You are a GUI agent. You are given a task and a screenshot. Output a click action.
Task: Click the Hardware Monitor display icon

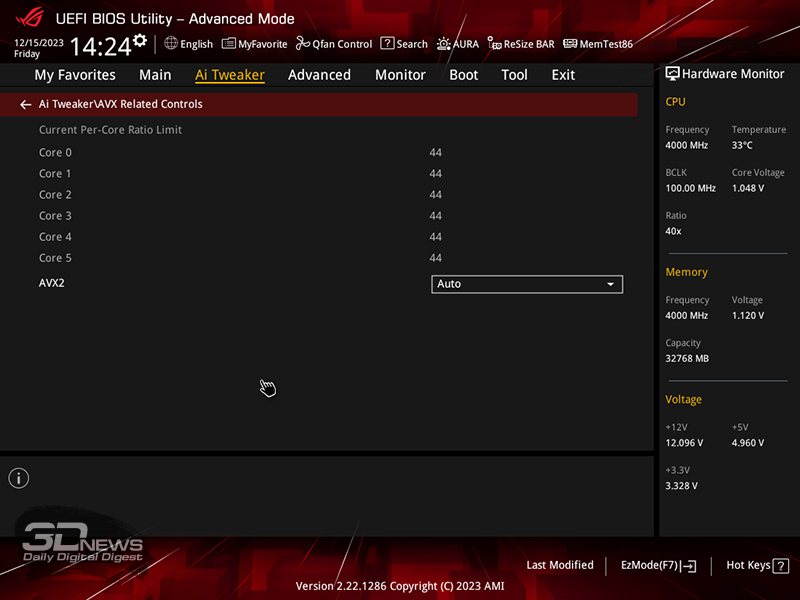672,74
